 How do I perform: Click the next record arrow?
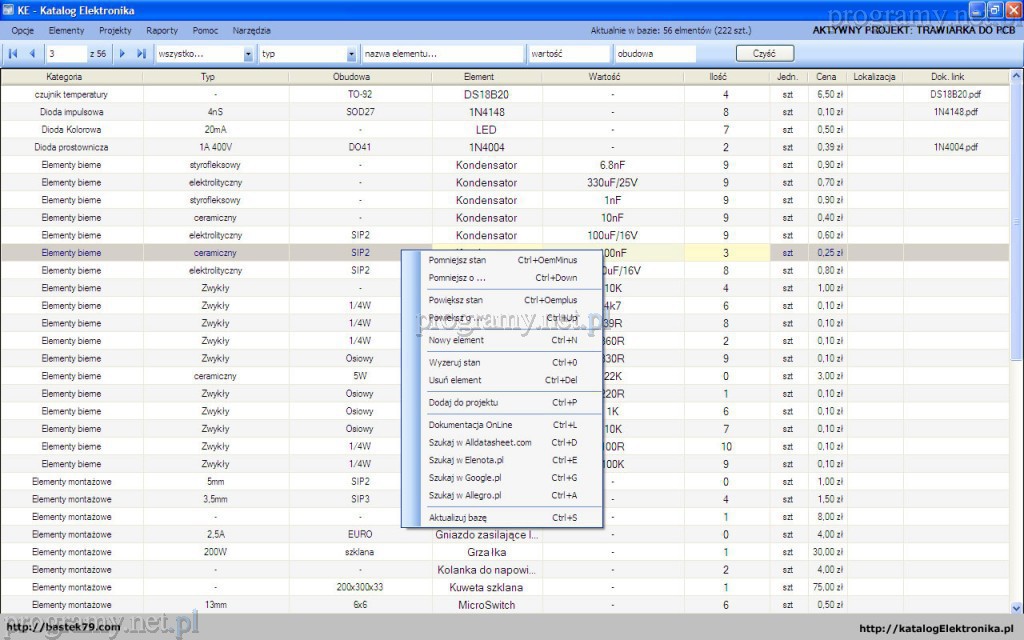click(x=123, y=53)
